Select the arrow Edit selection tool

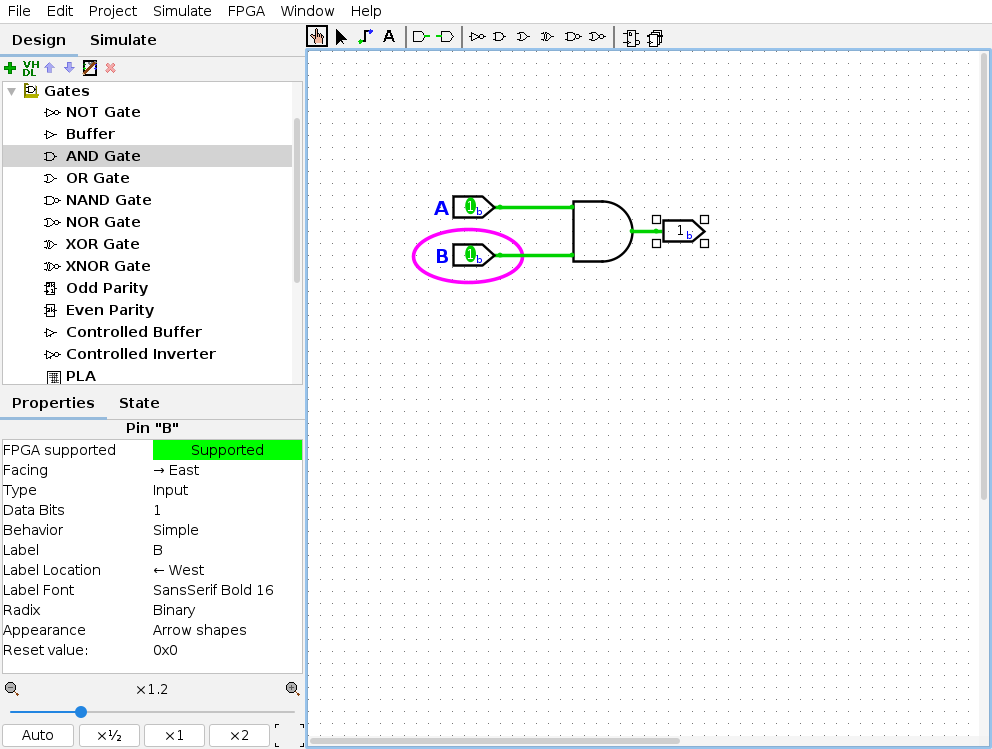point(341,37)
